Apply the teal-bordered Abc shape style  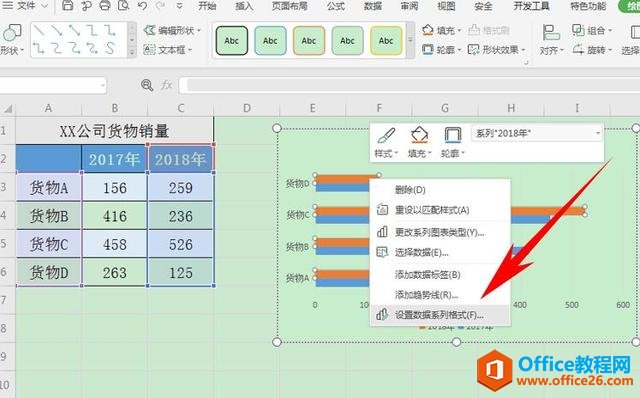270,40
